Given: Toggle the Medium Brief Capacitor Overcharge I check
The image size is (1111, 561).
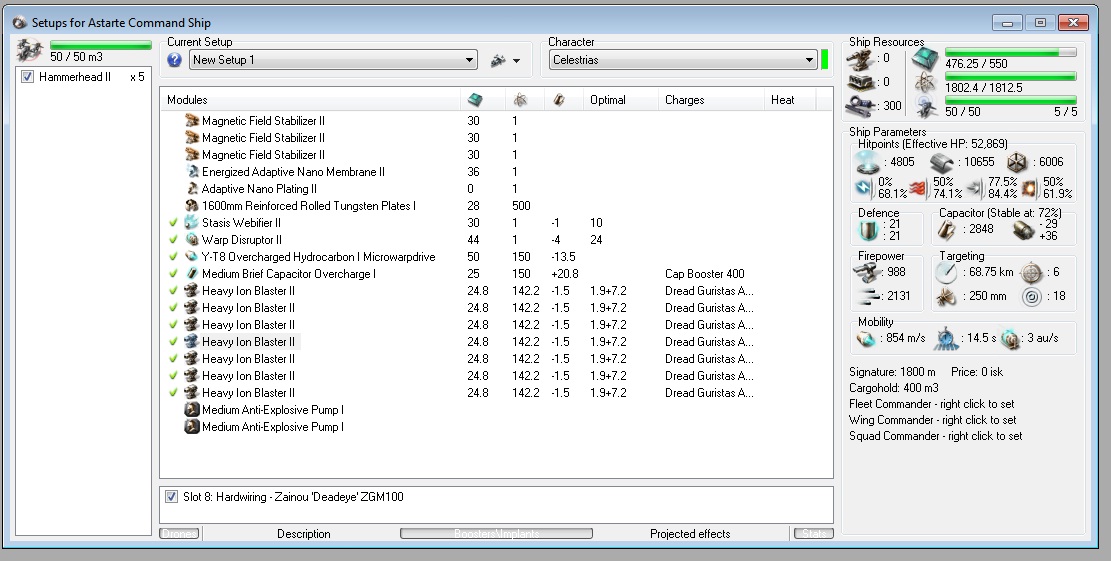Looking at the screenshot, I should pyautogui.click(x=173, y=273).
